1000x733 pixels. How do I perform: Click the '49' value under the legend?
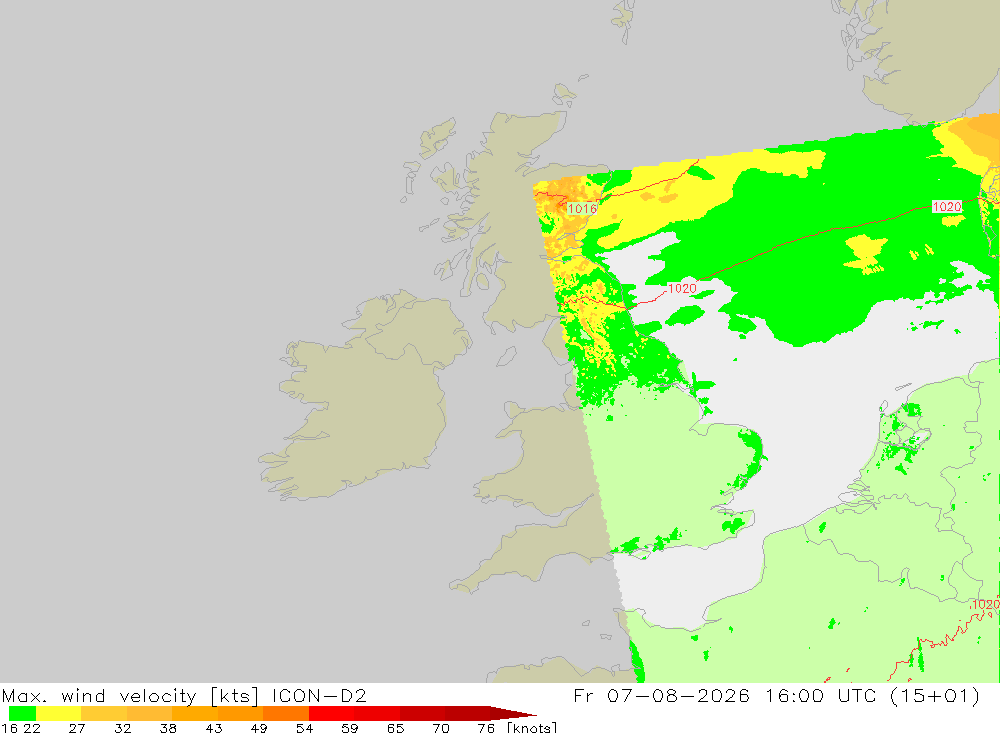[259, 728]
